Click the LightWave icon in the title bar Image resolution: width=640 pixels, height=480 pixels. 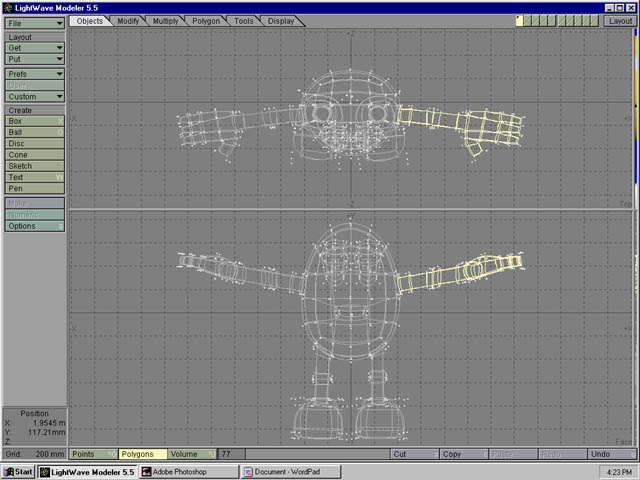tap(8, 8)
